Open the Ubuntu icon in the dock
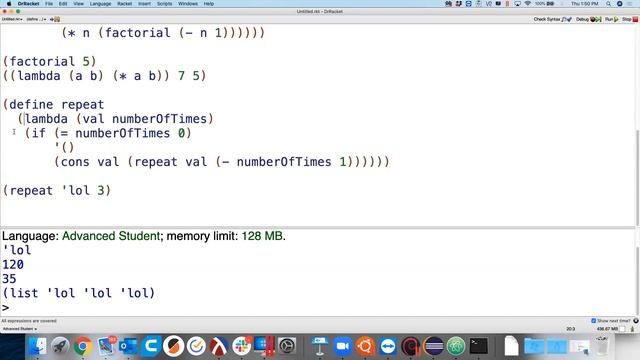640x360 pixels. (365, 346)
